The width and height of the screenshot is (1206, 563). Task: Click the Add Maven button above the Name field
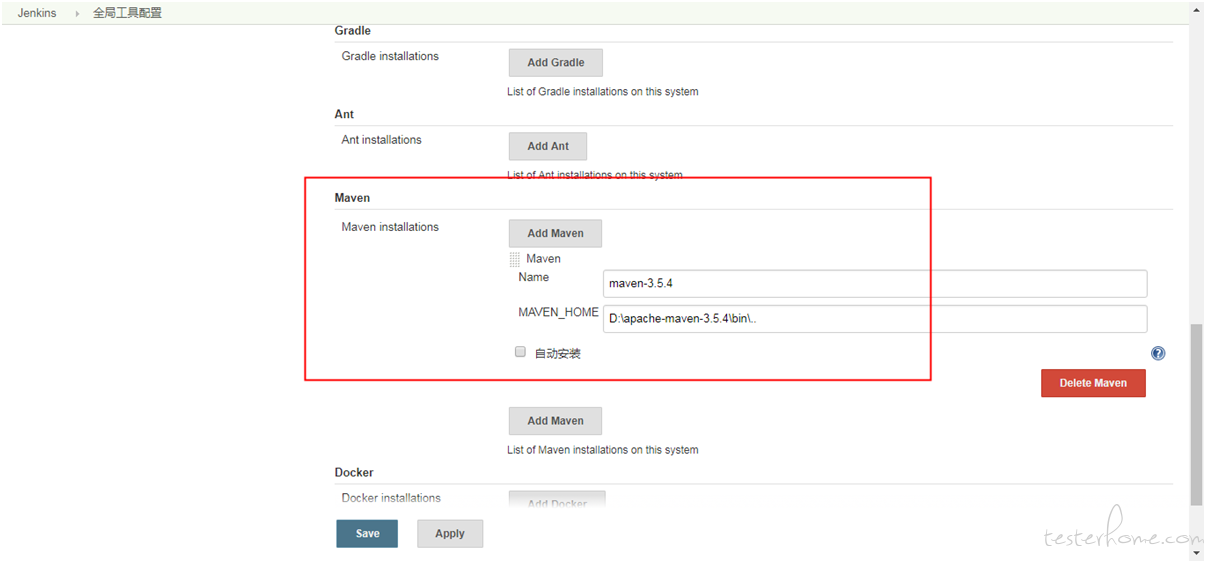(x=556, y=233)
